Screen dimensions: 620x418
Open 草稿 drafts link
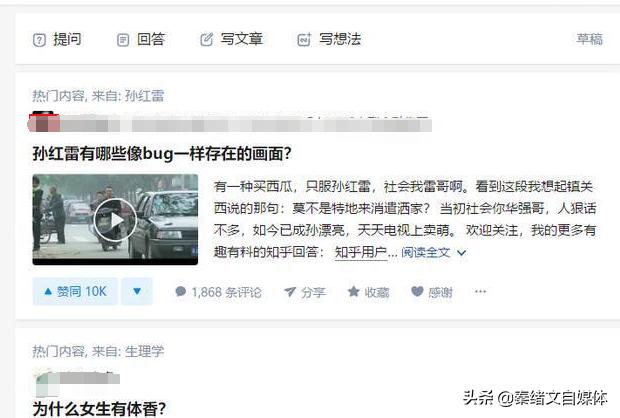pyautogui.click(x=590, y=39)
